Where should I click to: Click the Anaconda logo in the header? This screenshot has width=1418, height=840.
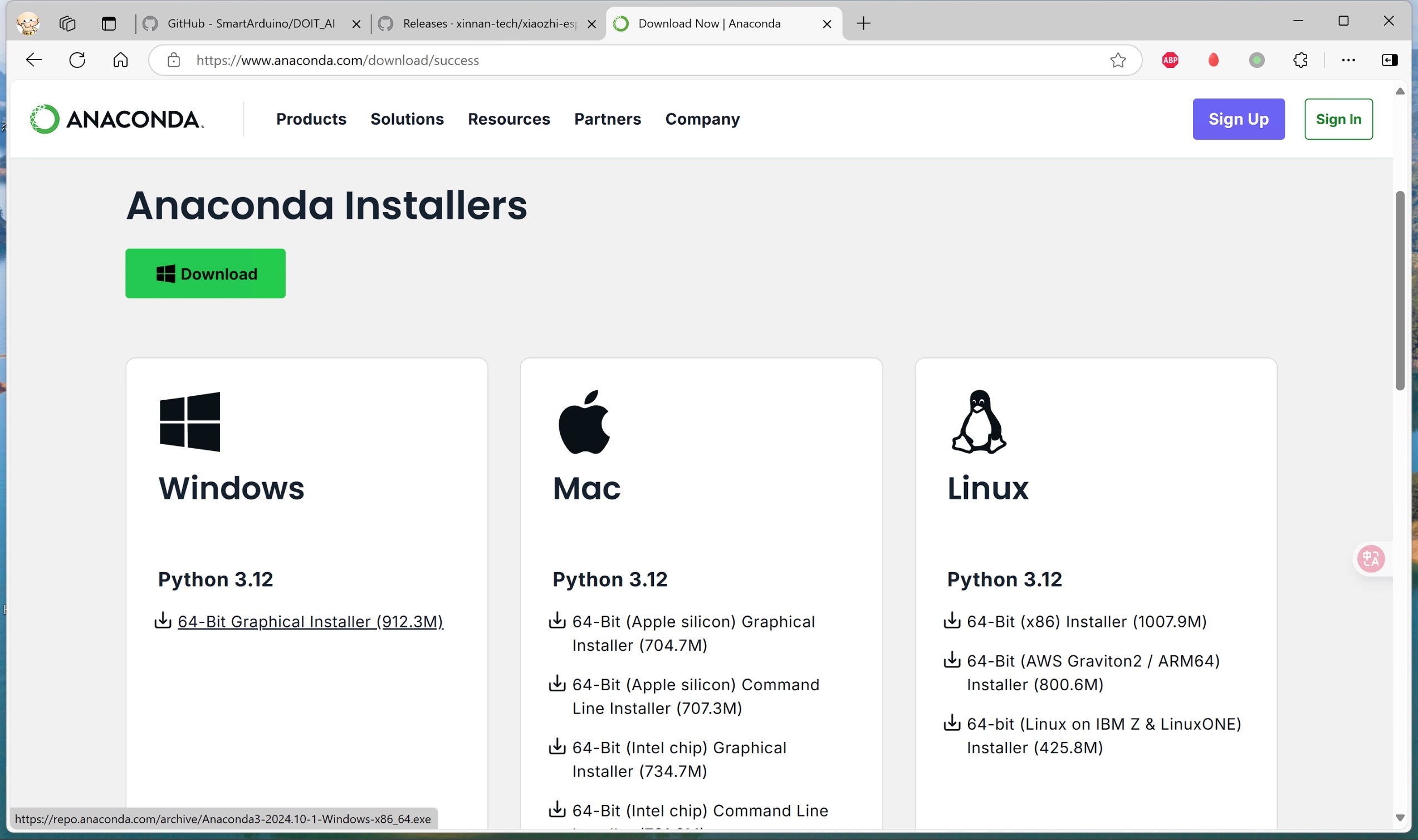(116, 119)
